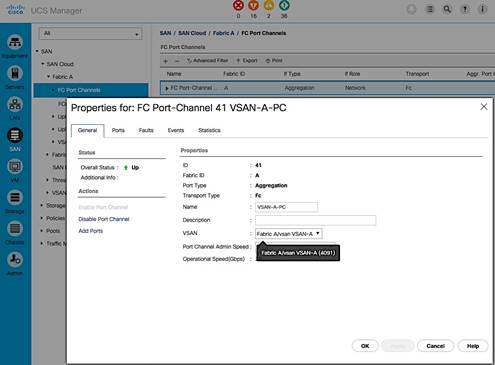495x365 pixels.
Task: Click the If Type column header
Action: click(292, 74)
